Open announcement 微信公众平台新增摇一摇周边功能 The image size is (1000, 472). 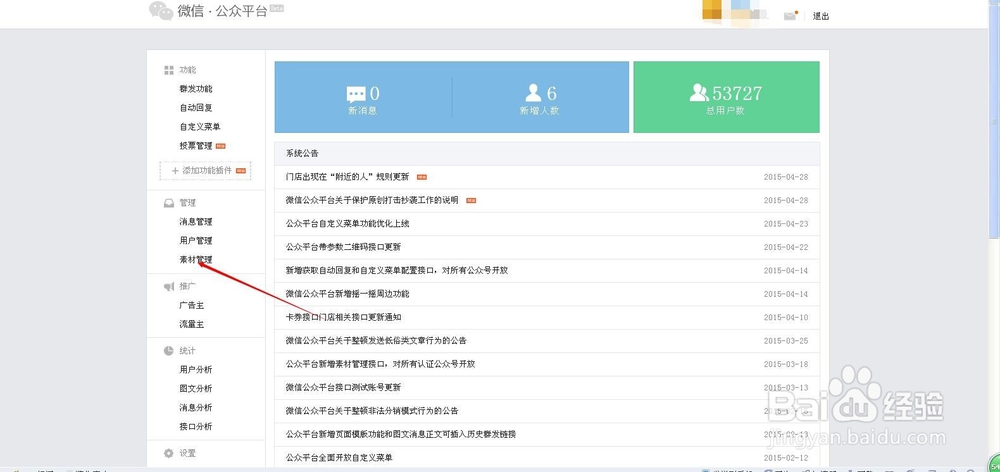(347, 294)
